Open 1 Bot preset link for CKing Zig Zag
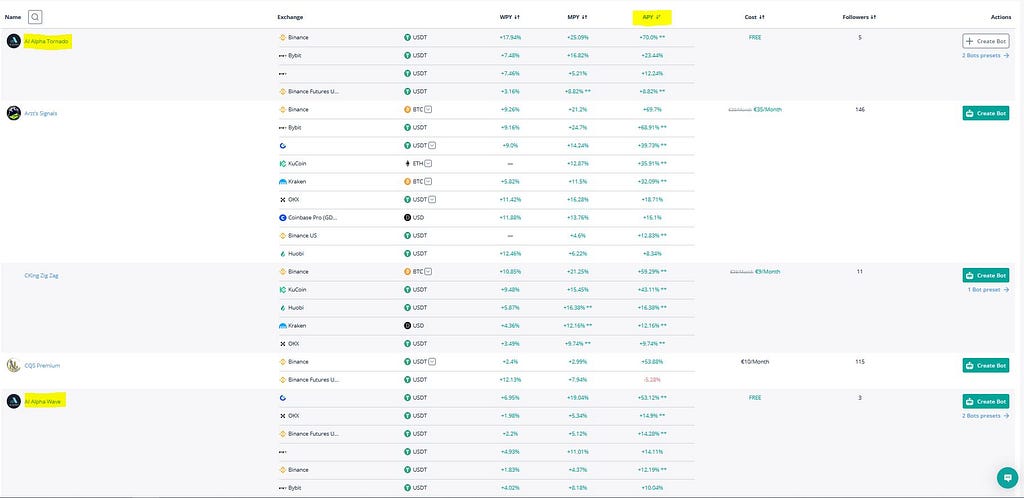The image size is (1024, 498). click(x=988, y=289)
